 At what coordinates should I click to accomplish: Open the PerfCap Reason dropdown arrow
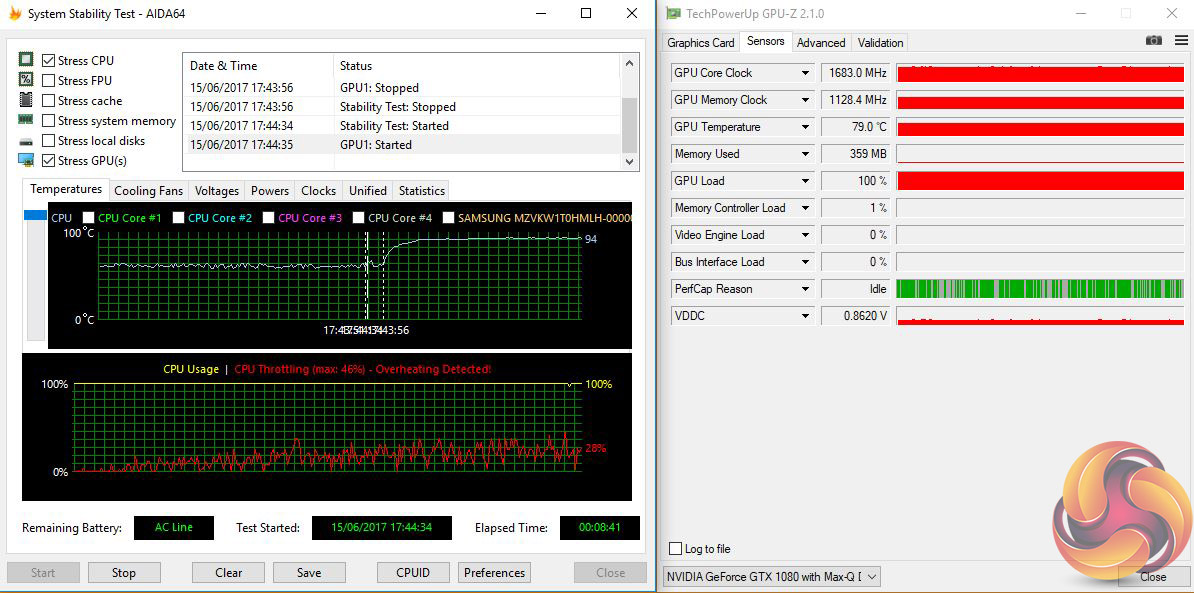pyautogui.click(x=805, y=289)
